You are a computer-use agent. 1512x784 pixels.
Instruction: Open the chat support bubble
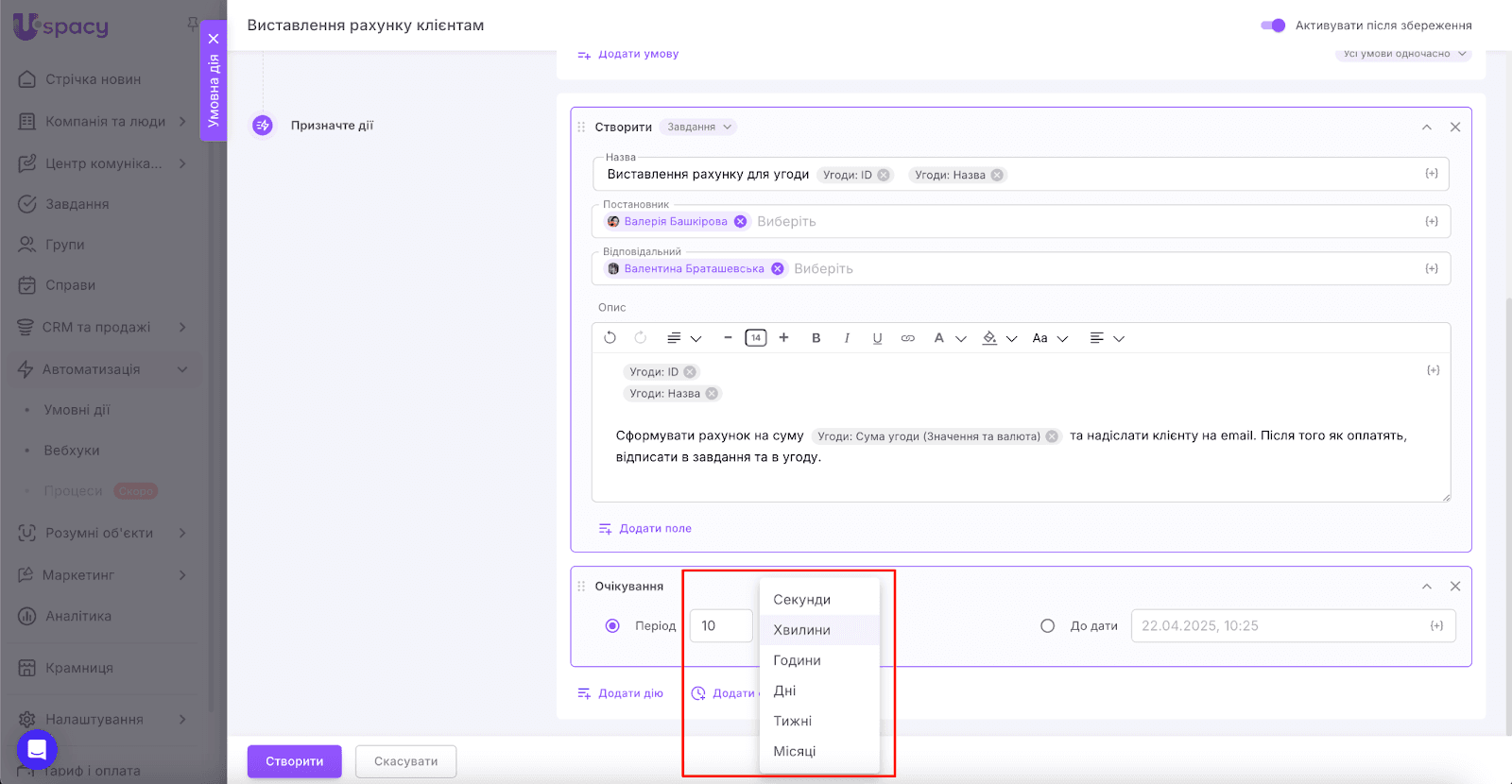(x=37, y=750)
